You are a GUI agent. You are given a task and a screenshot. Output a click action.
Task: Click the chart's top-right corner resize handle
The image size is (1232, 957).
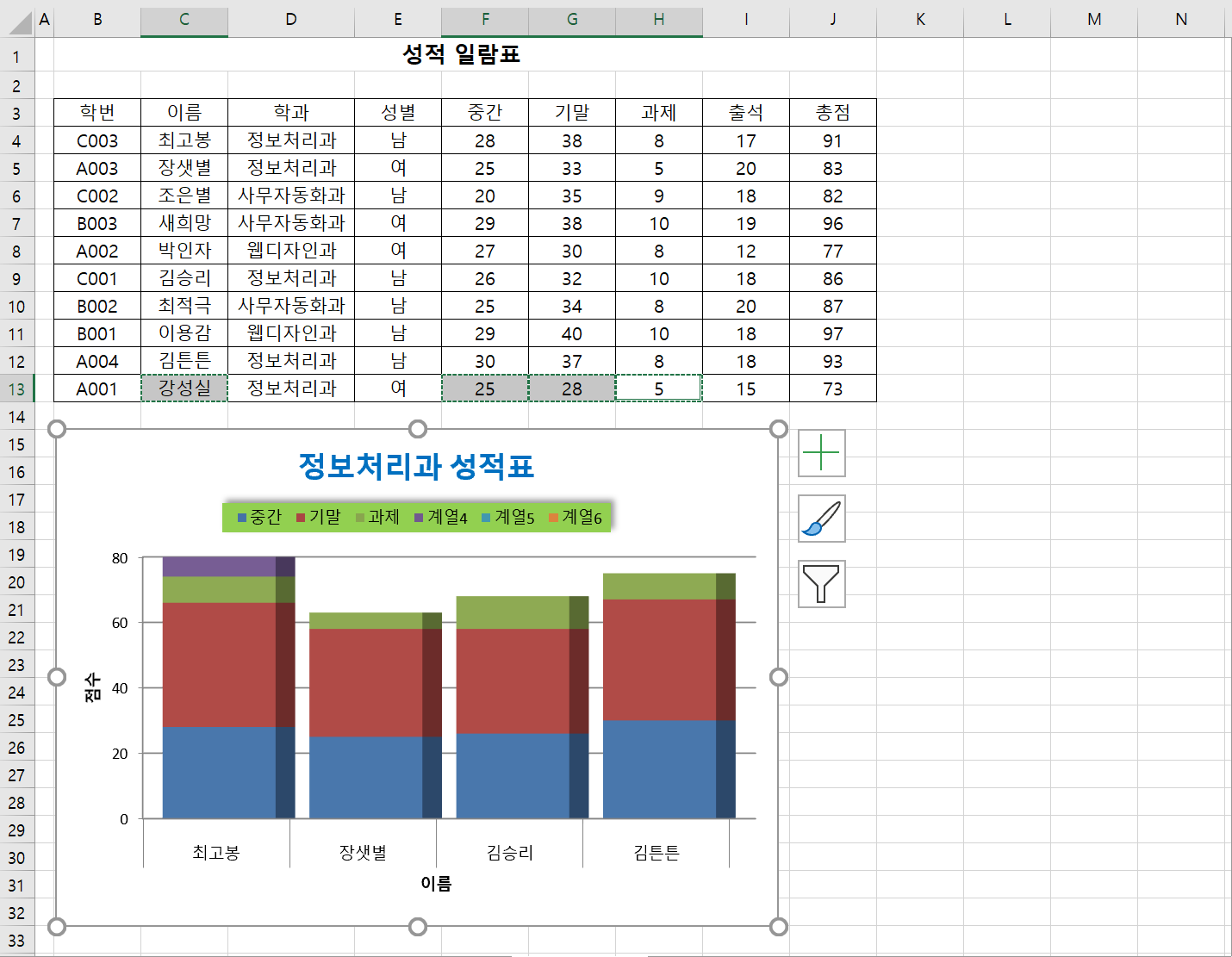coord(778,429)
